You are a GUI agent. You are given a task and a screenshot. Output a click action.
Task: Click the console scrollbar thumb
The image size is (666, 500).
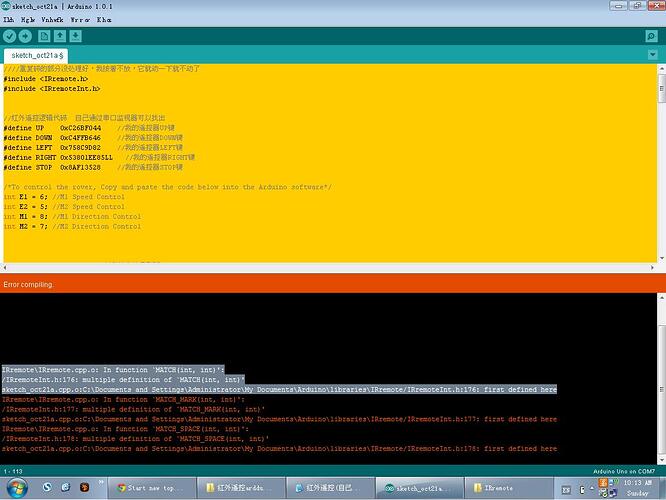(x=661, y=390)
